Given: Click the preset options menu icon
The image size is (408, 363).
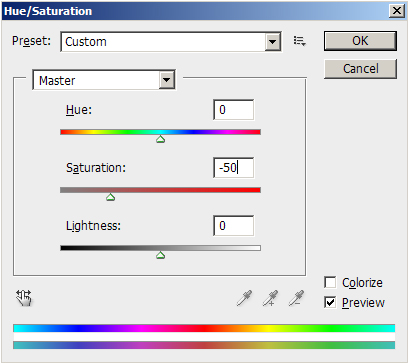Looking at the screenshot, I should click(300, 41).
